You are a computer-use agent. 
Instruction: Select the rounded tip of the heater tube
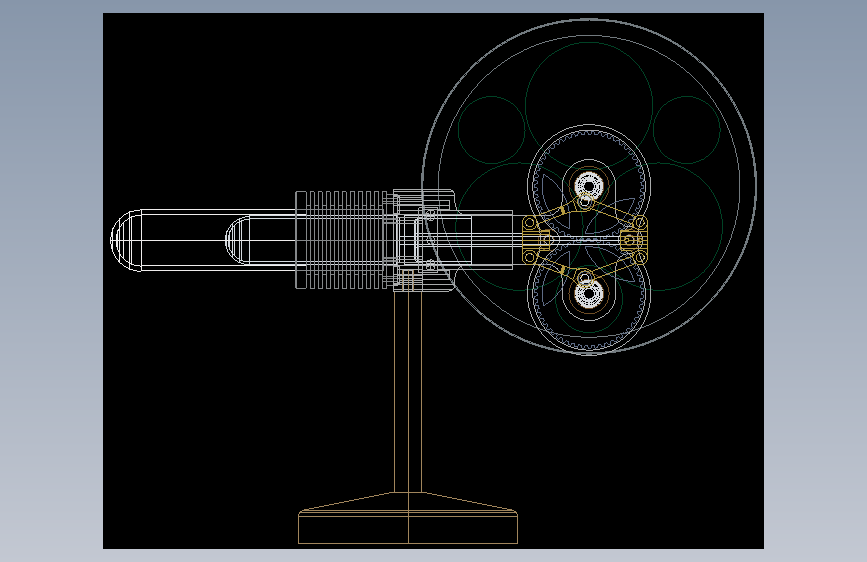point(126,240)
